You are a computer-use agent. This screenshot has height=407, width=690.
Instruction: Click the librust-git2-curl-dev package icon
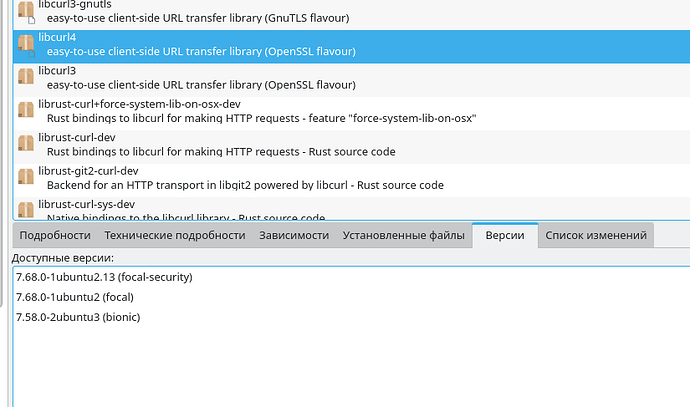point(27,176)
